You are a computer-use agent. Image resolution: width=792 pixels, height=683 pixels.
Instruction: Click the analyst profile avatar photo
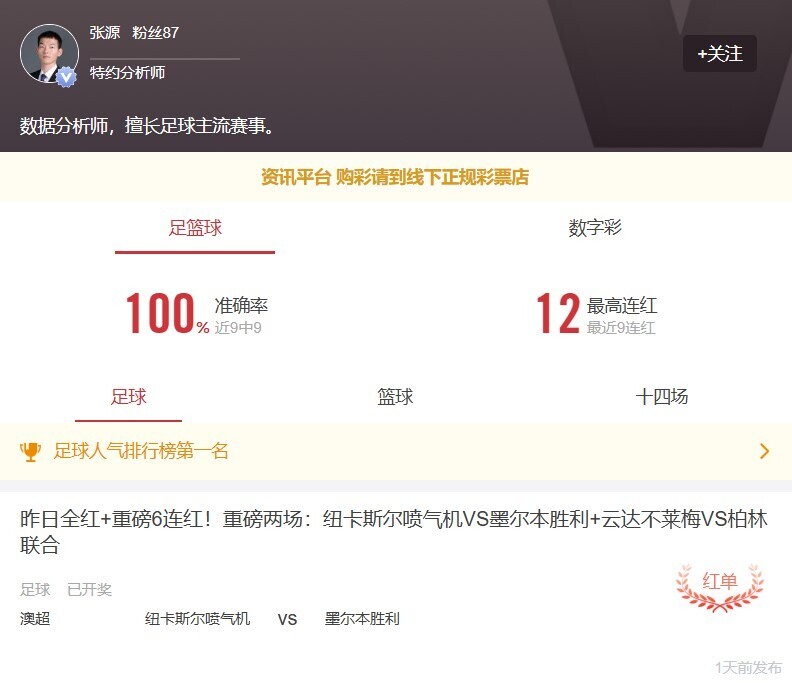coord(49,54)
